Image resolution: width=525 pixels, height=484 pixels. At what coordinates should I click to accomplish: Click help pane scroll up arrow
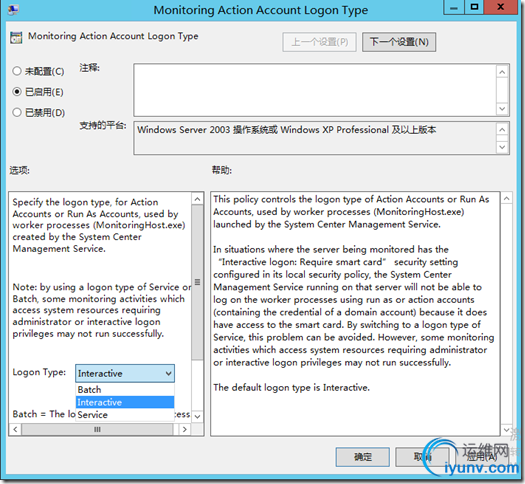pos(507,199)
